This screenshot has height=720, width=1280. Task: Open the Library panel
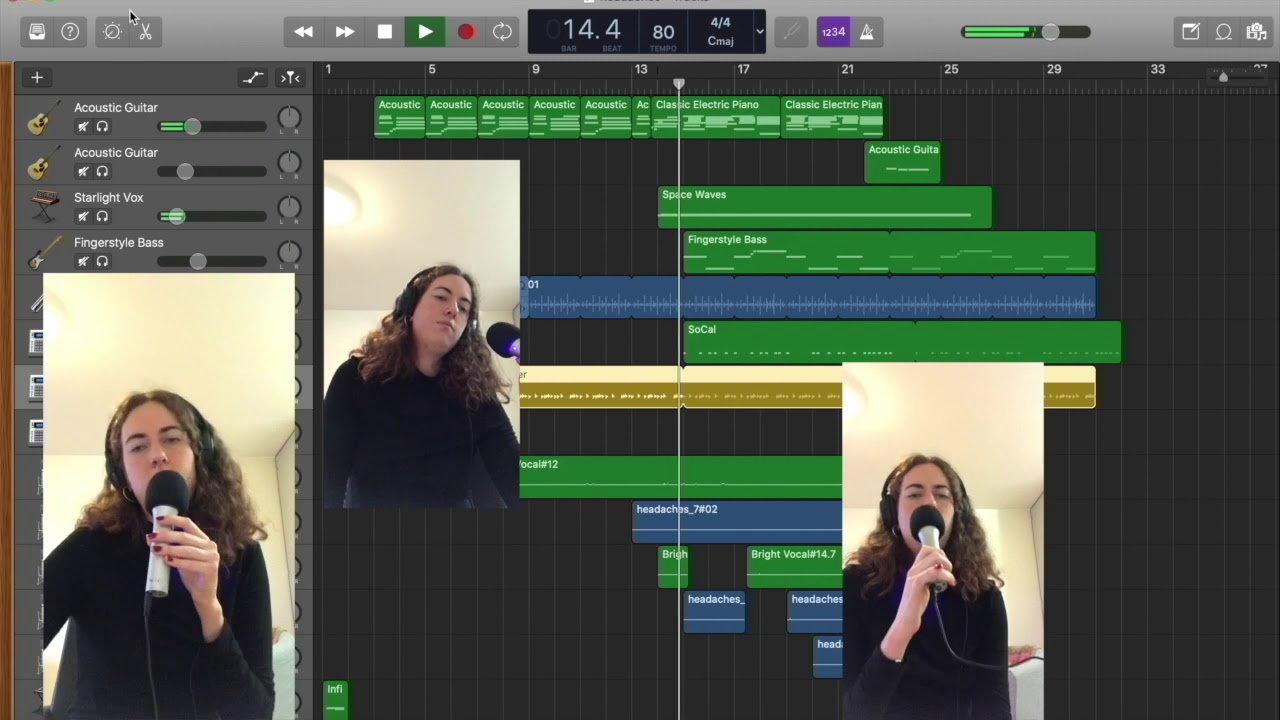point(37,31)
